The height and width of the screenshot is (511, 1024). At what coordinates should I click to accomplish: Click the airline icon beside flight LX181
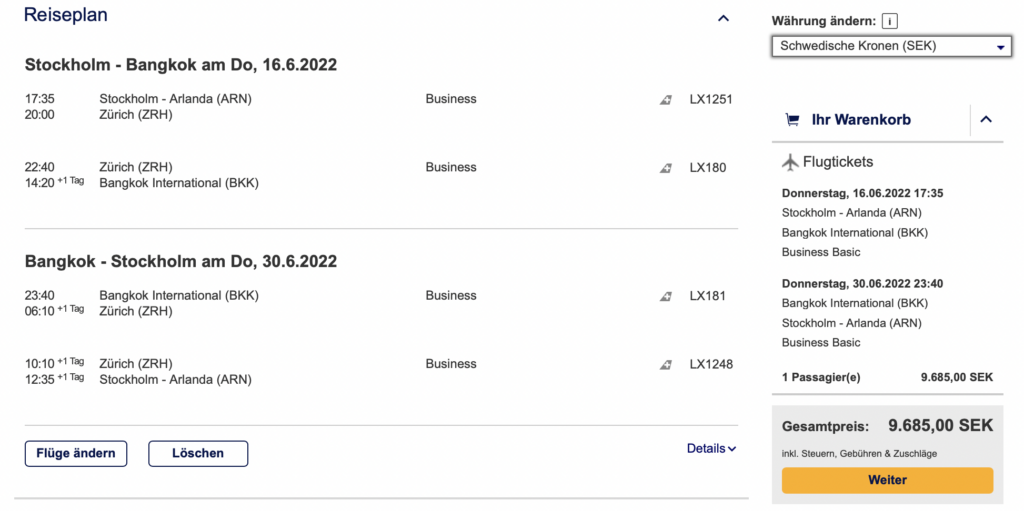[x=665, y=296]
